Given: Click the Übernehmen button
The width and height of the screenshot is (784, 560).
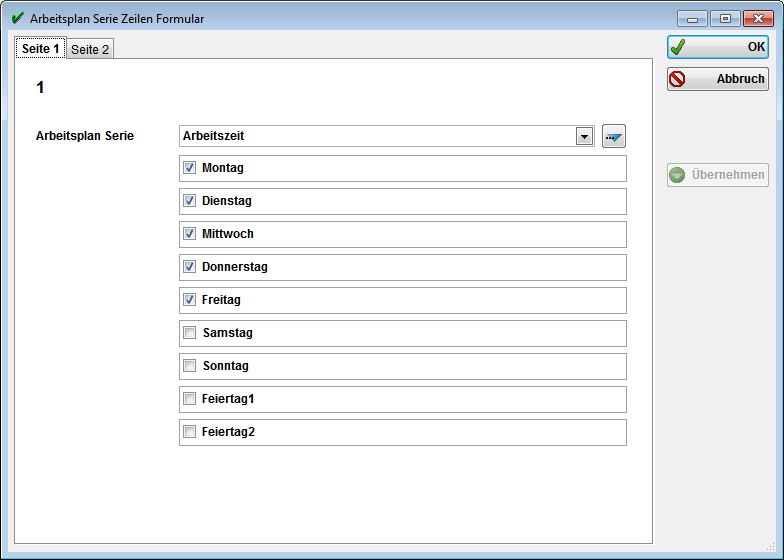Looking at the screenshot, I should (718, 175).
